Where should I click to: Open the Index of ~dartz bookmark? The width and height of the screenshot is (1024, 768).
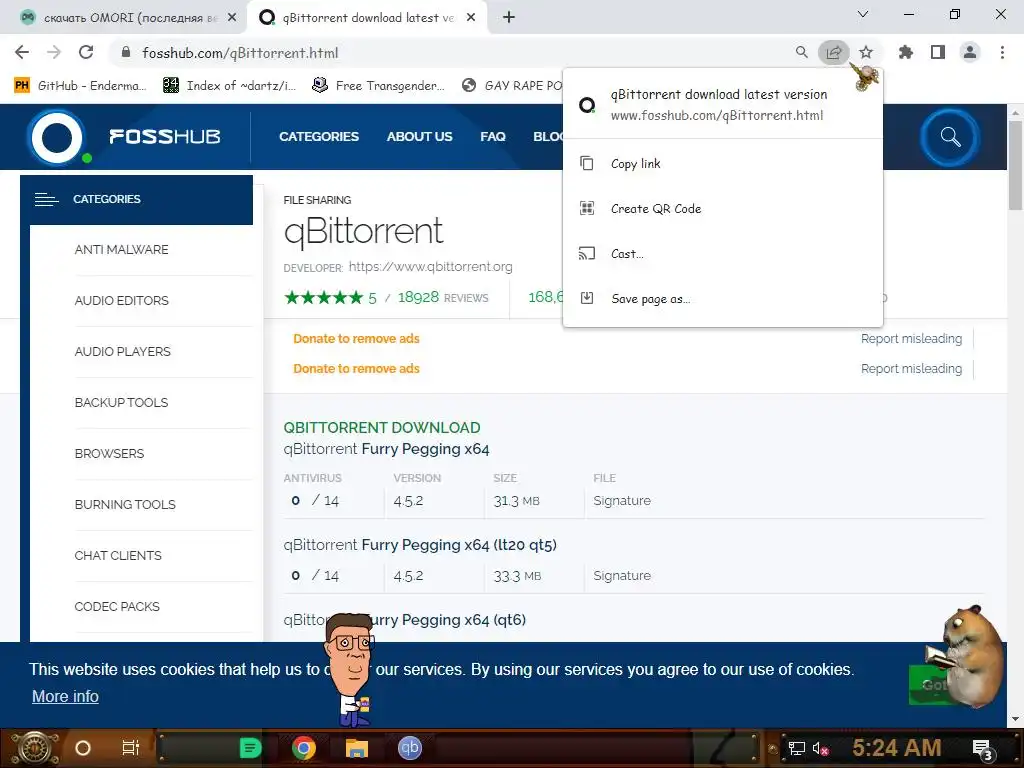coord(230,86)
